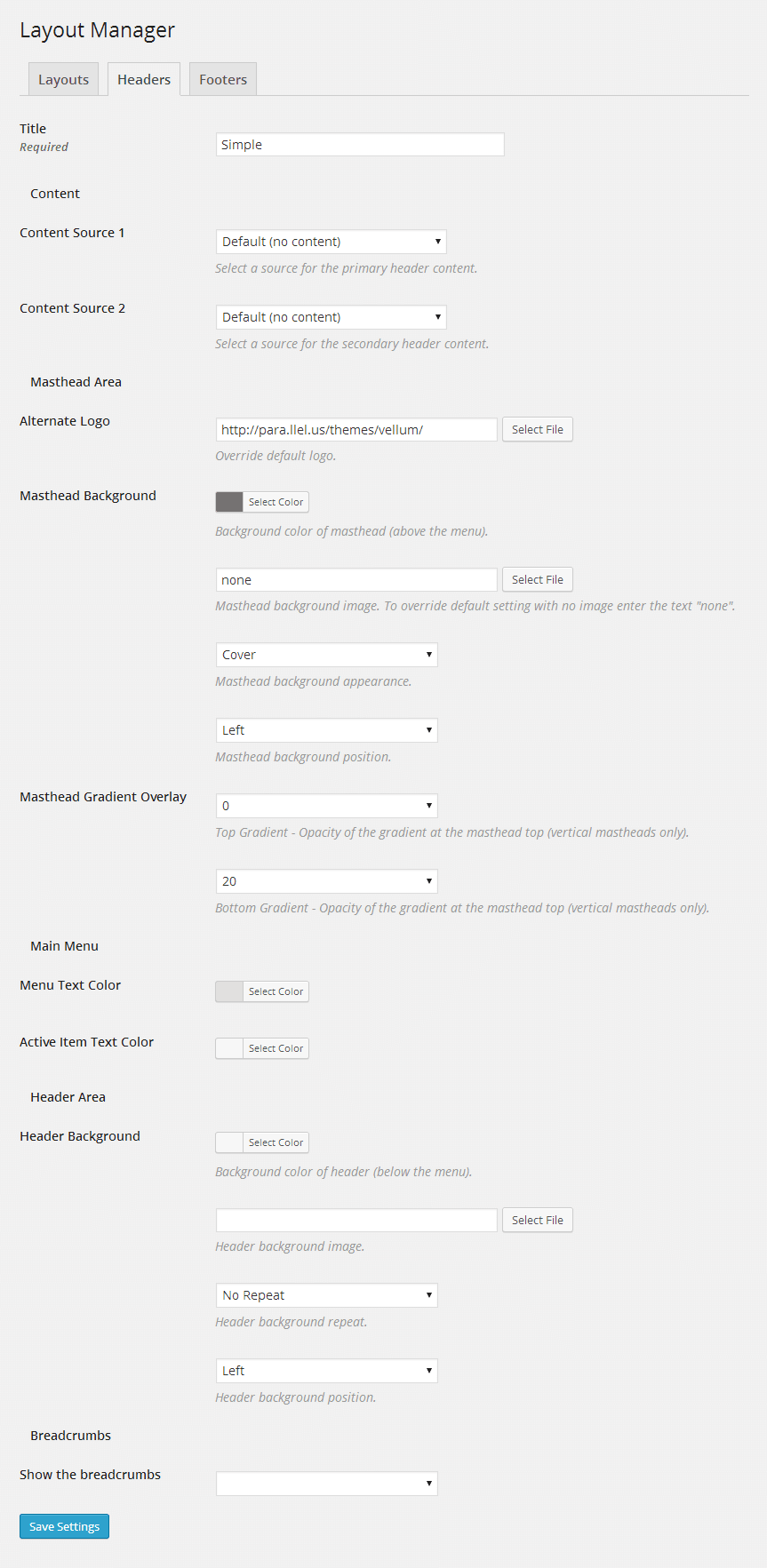Screen dimensions: 767x1568
Task: Click the Save Settings button
Action: [x=64, y=1526]
